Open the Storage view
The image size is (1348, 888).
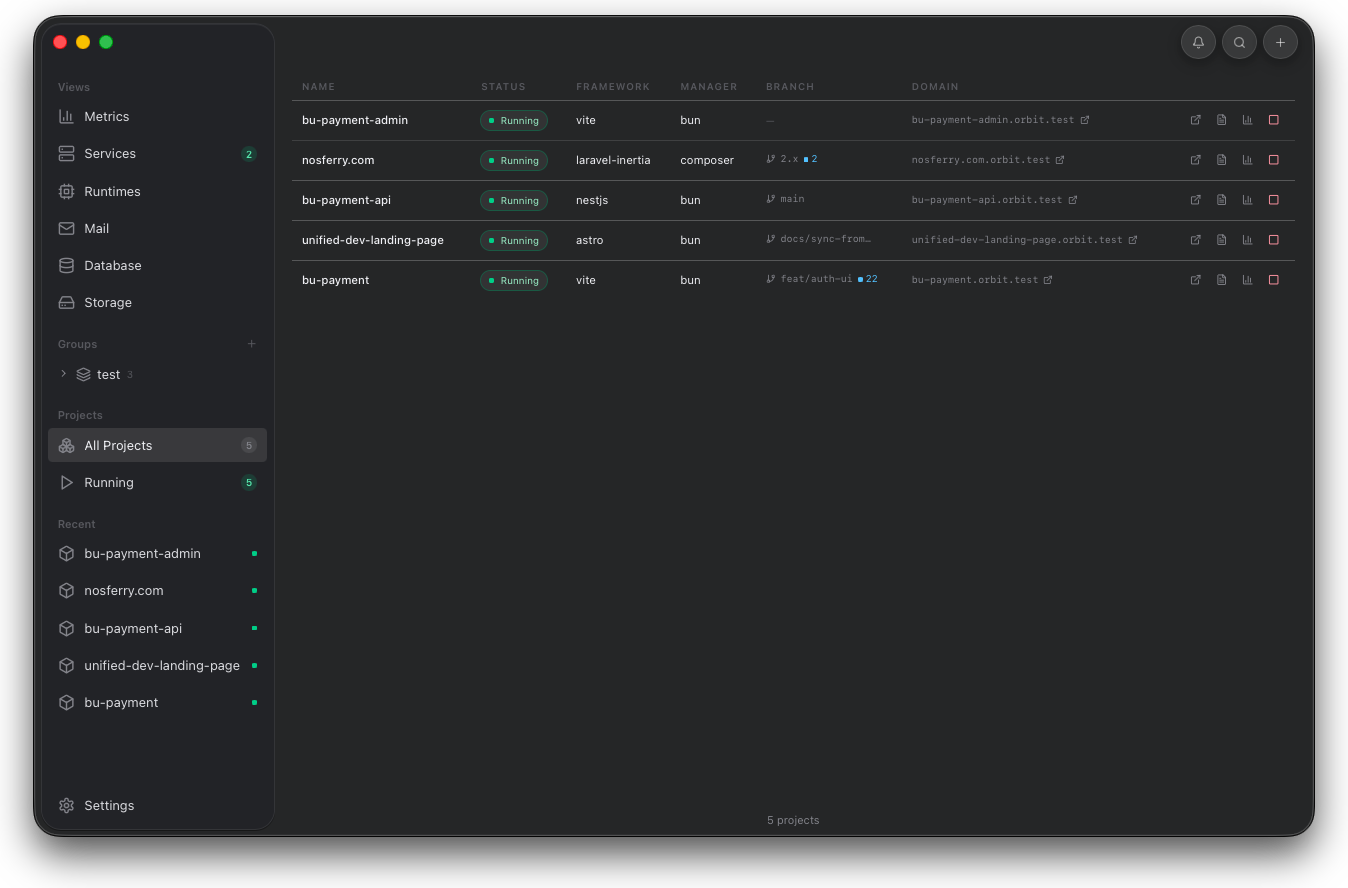point(157,302)
